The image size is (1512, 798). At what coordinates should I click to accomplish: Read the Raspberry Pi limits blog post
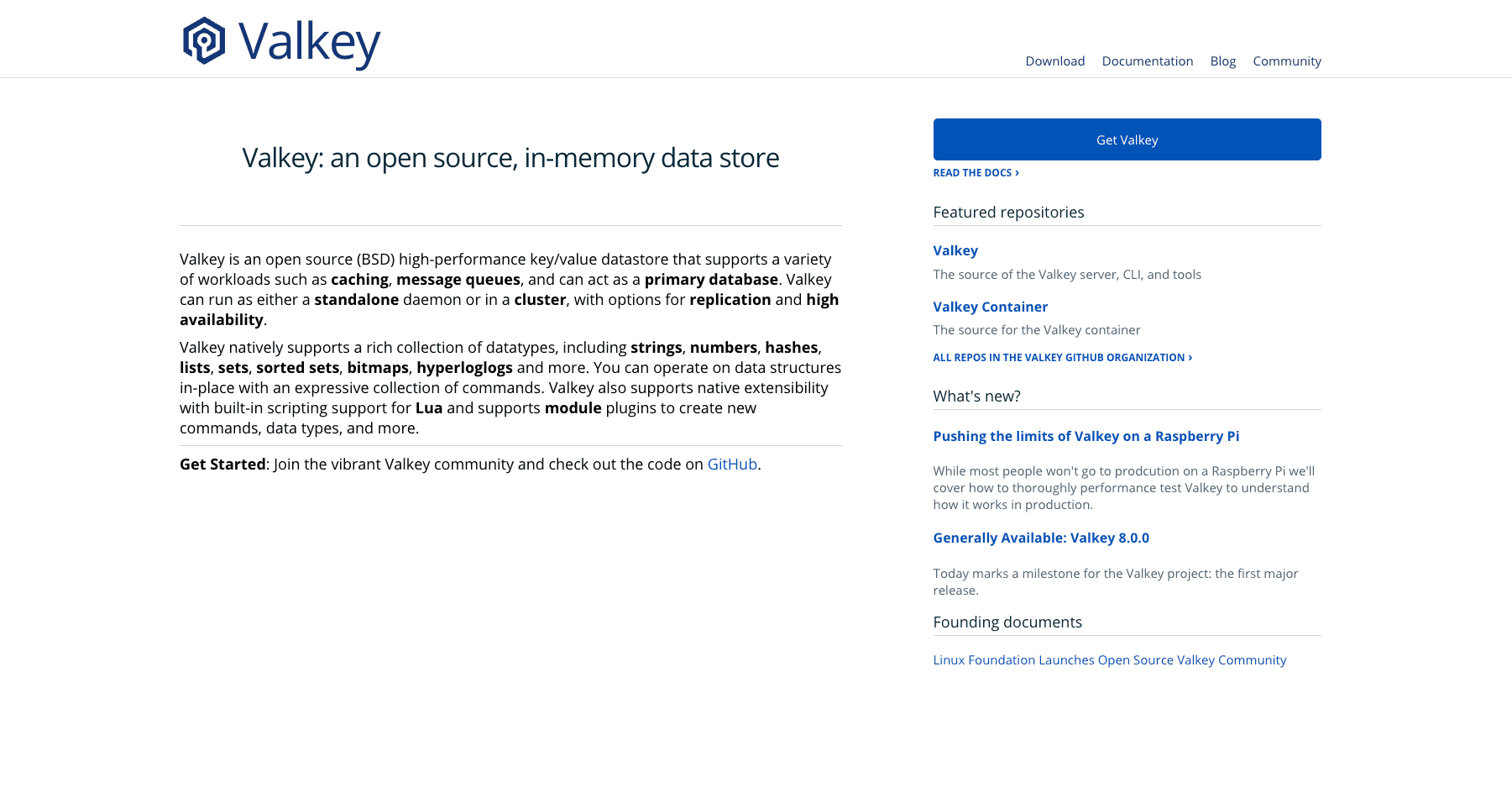[1086, 436]
